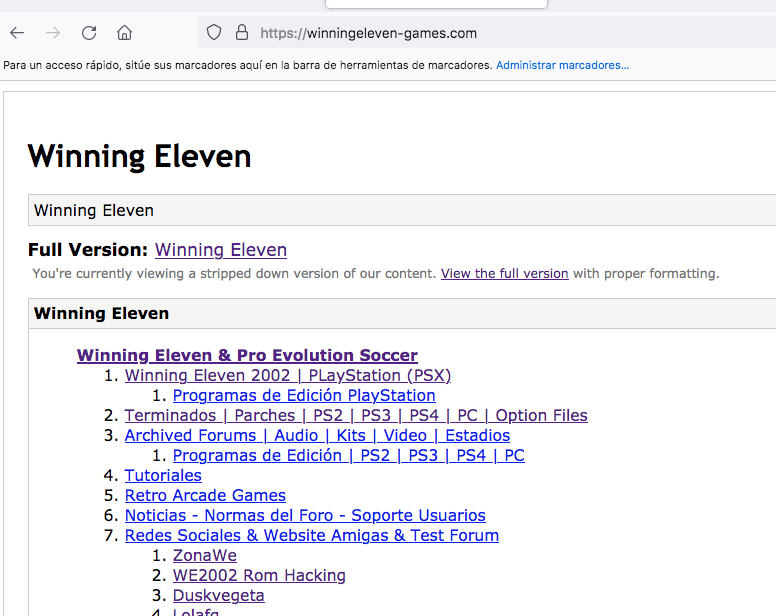Click the bold Winning Eleven section header

tap(101, 313)
